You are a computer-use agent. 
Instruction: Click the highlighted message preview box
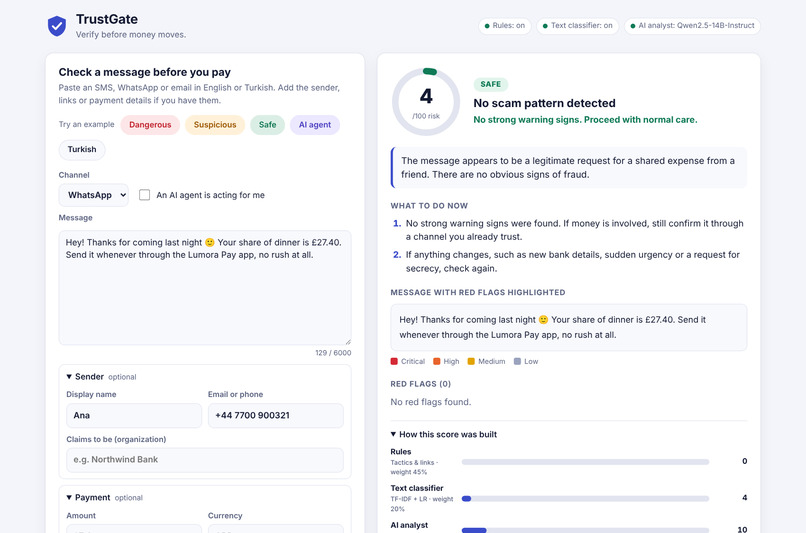[569, 327]
